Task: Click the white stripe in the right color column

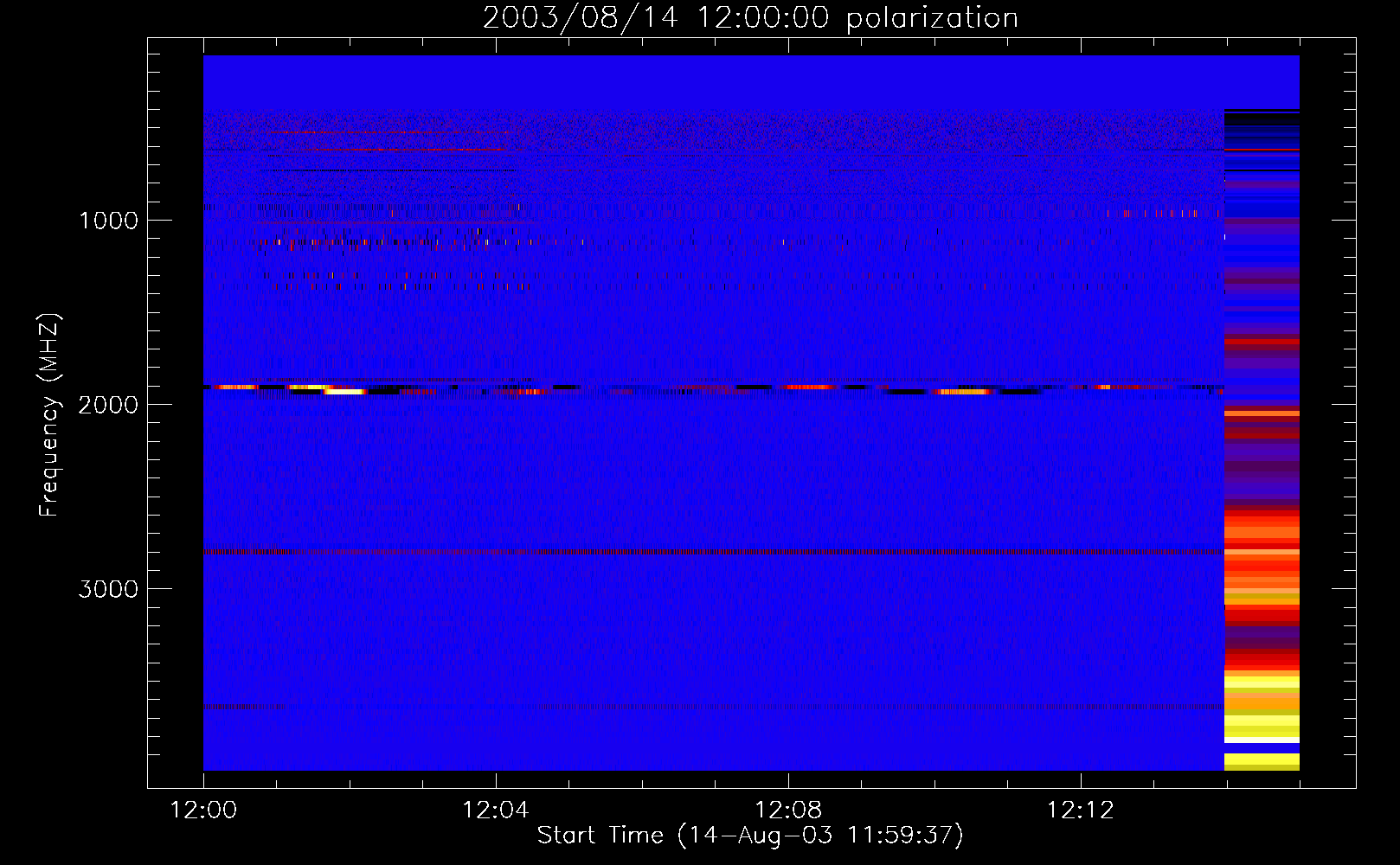Action: [x=1262, y=740]
